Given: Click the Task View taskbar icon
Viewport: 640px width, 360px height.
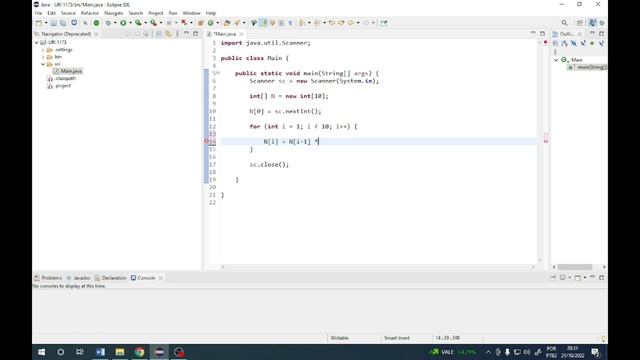Looking at the screenshot, I should (80, 352).
